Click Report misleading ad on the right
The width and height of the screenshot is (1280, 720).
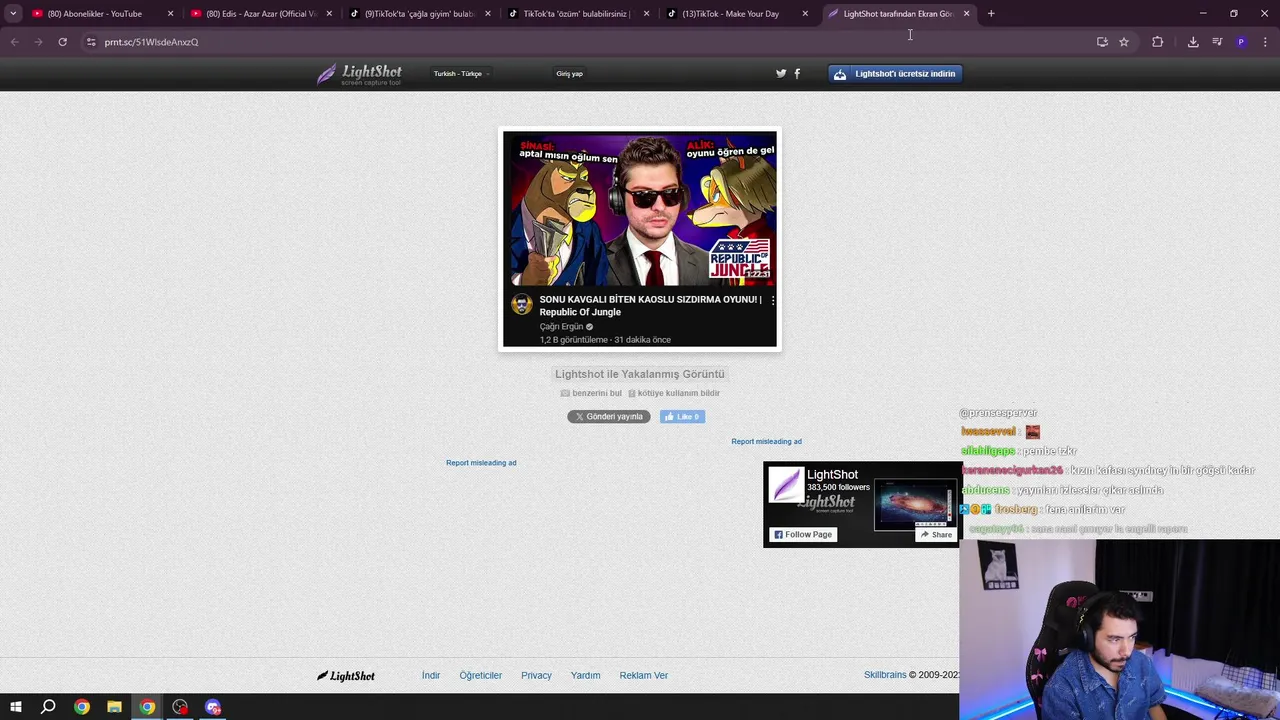point(766,441)
